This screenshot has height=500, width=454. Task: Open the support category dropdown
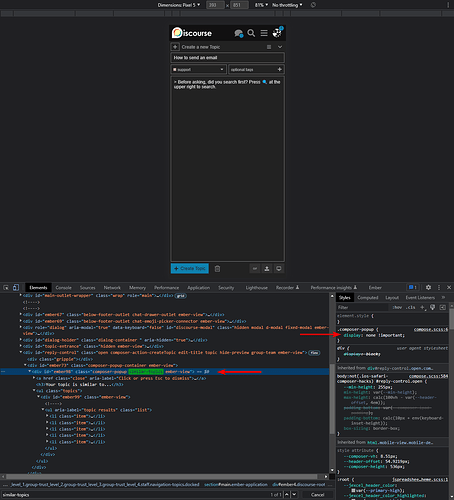[x=199, y=69]
